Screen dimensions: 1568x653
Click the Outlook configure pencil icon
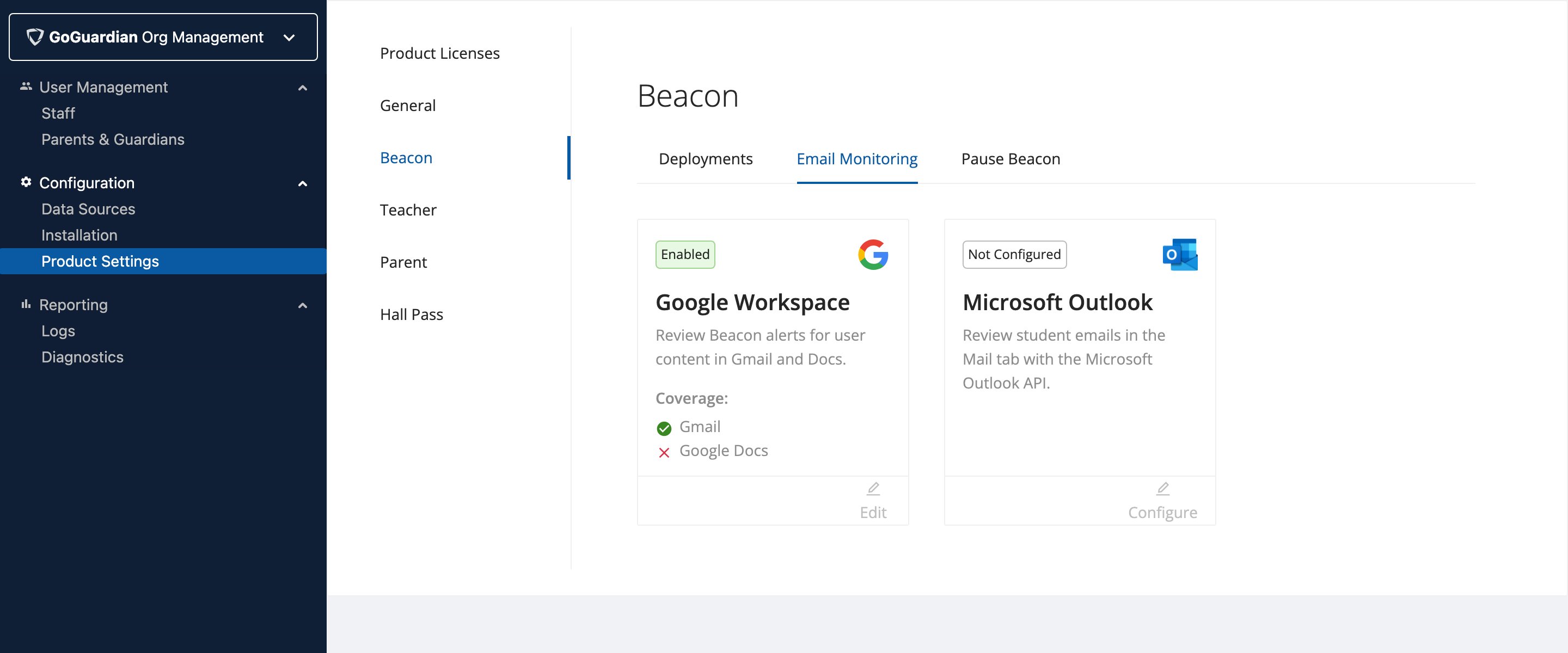tap(1162, 489)
